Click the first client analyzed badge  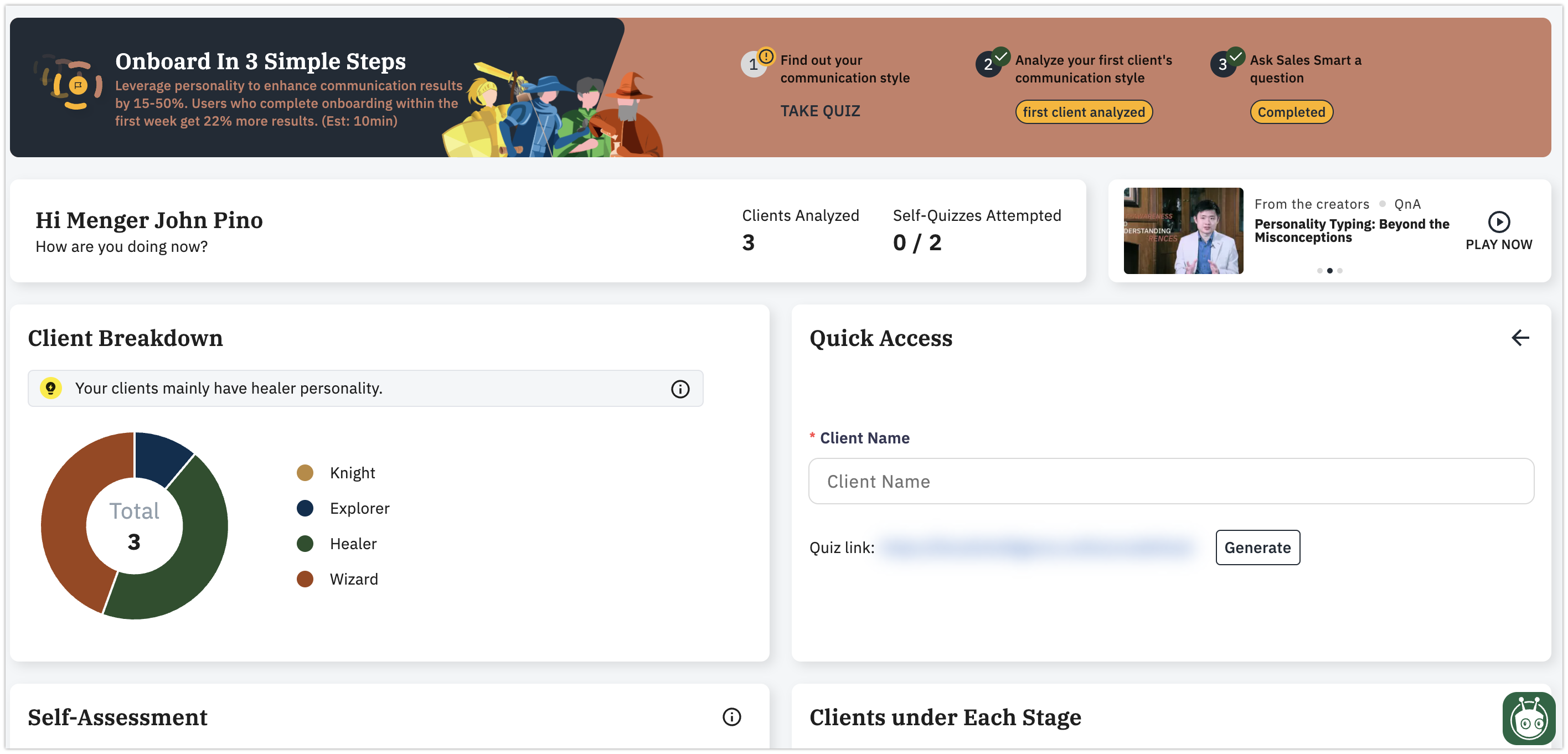click(x=1084, y=112)
